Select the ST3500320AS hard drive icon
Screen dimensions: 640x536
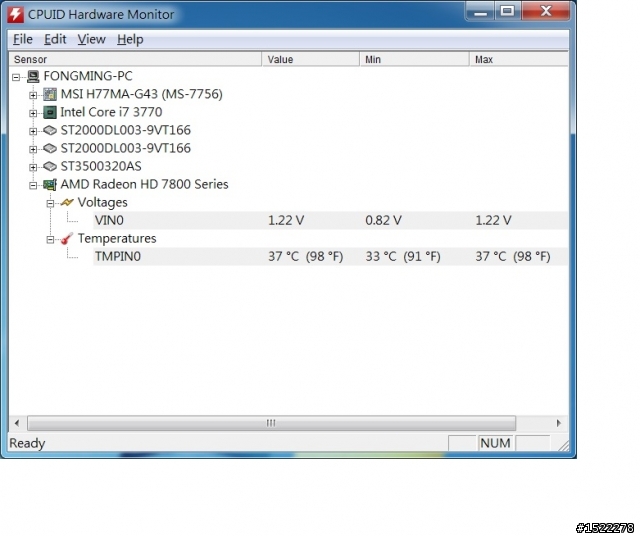click(x=50, y=167)
